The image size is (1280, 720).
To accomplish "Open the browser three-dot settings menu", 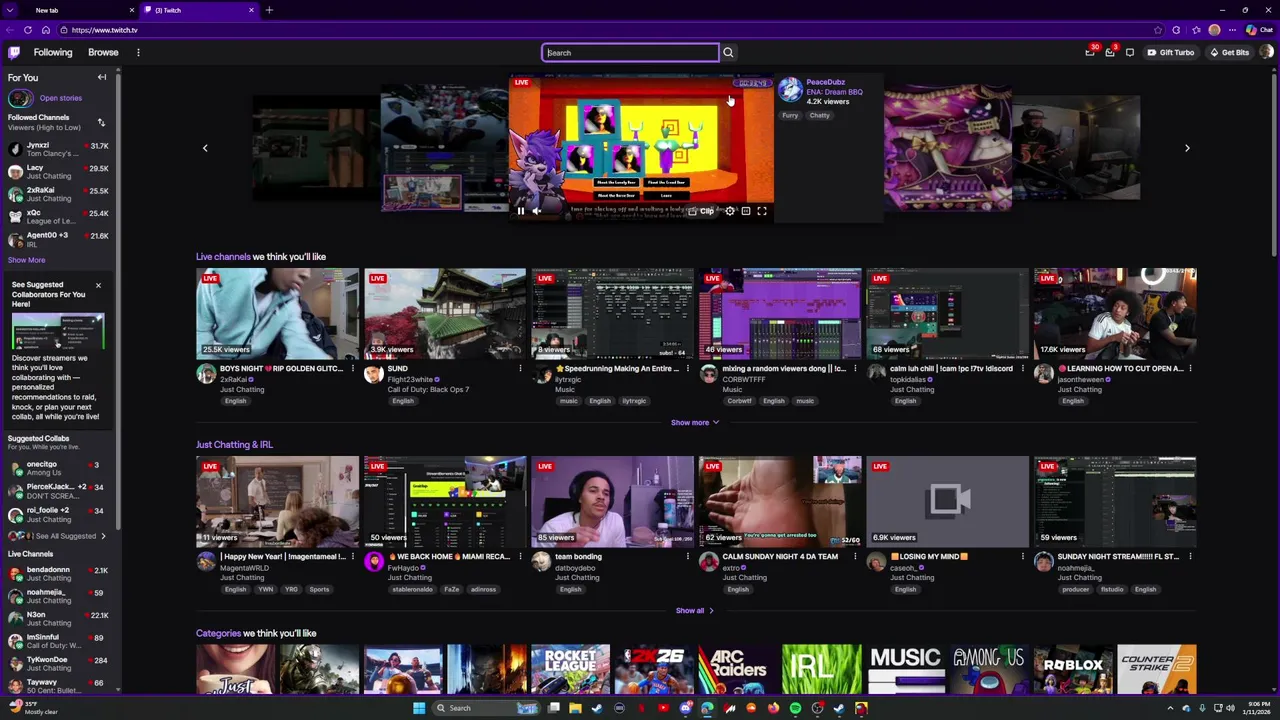I will pos(1232,30).
